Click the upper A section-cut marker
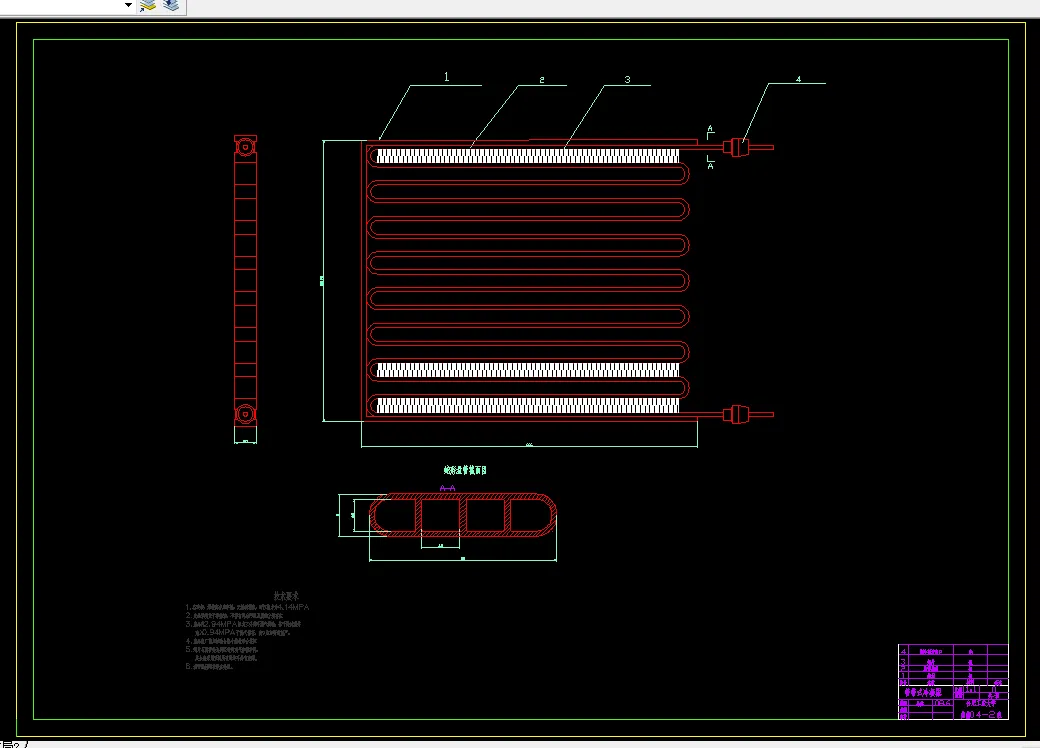 710,131
